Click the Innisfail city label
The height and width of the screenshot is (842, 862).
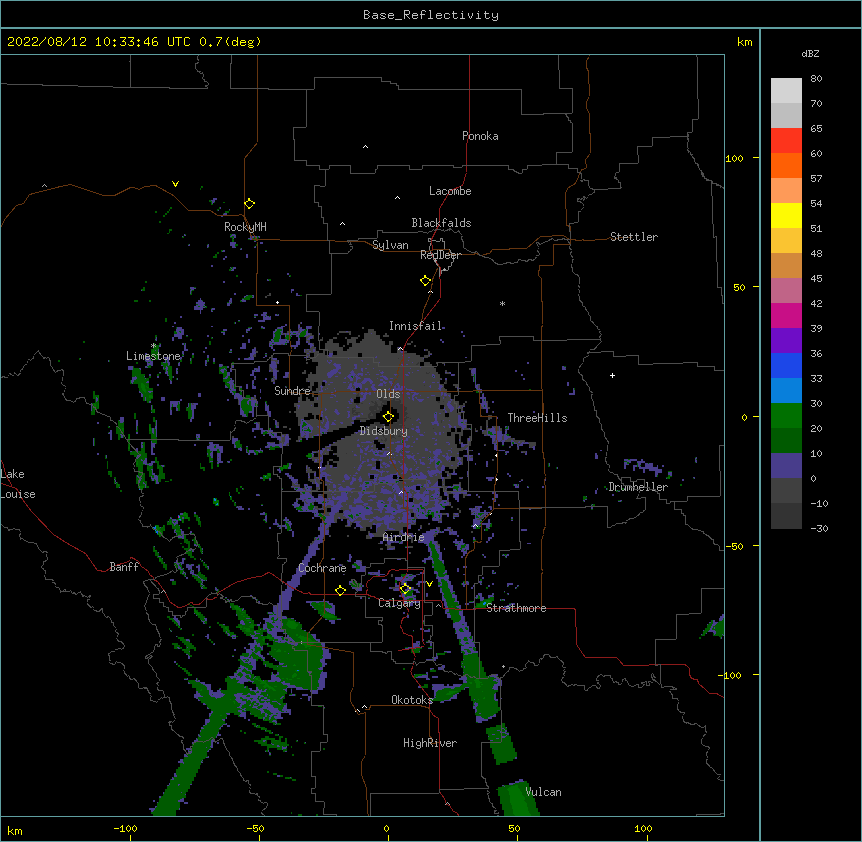(x=415, y=326)
